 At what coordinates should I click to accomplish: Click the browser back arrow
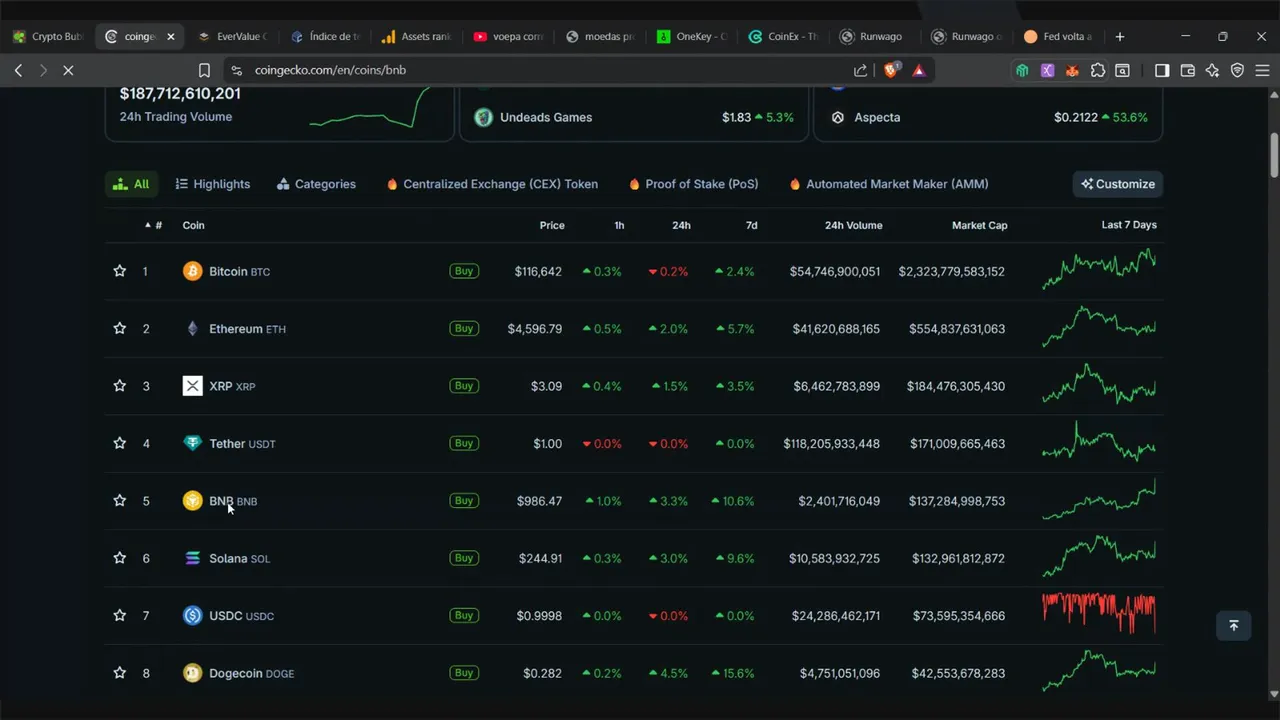[x=18, y=70]
